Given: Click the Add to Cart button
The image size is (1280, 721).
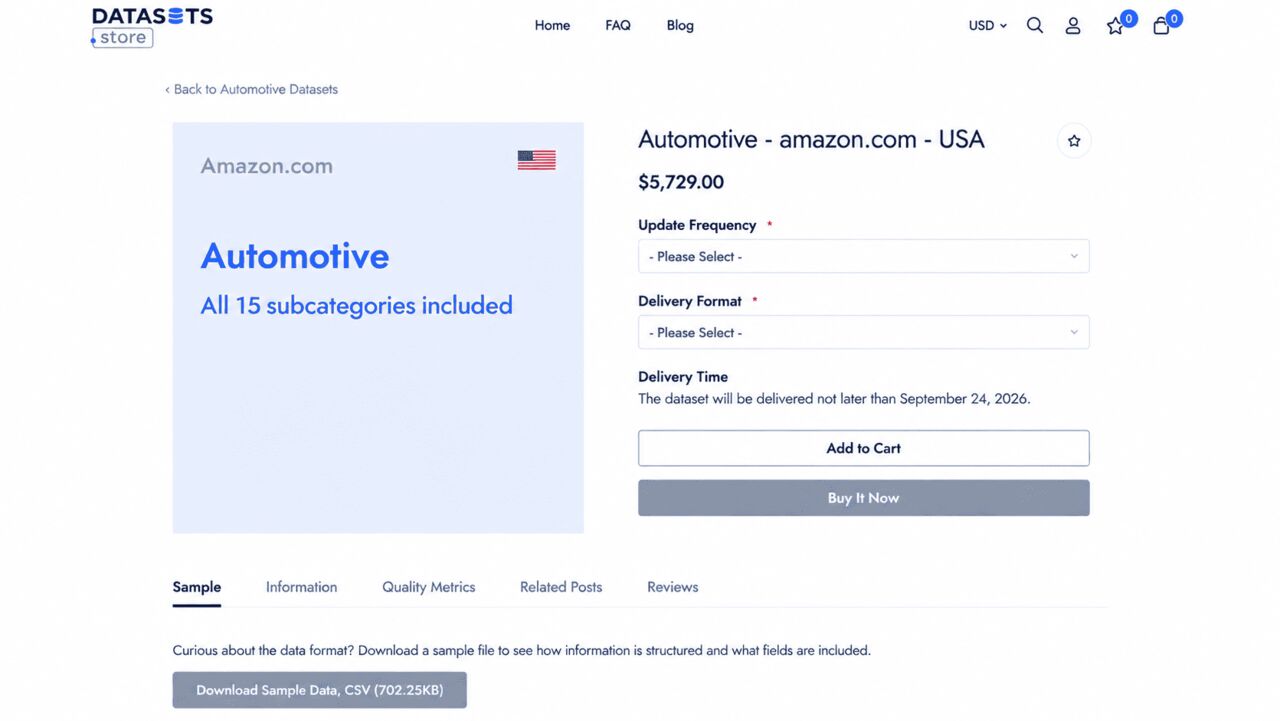Looking at the screenshot, I should [863, 448].
